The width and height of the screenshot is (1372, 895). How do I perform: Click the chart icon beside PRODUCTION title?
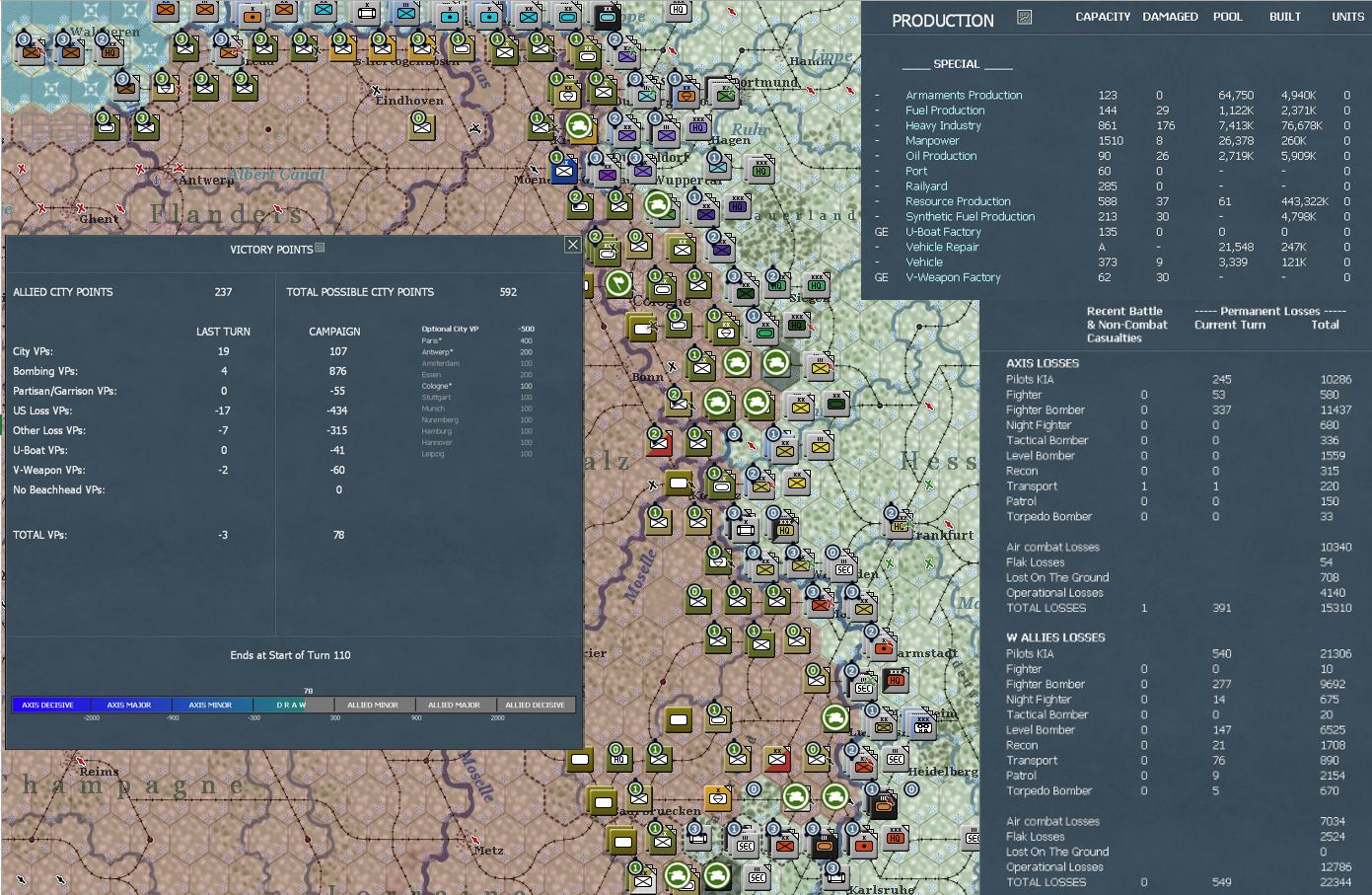click(1024, 18)
